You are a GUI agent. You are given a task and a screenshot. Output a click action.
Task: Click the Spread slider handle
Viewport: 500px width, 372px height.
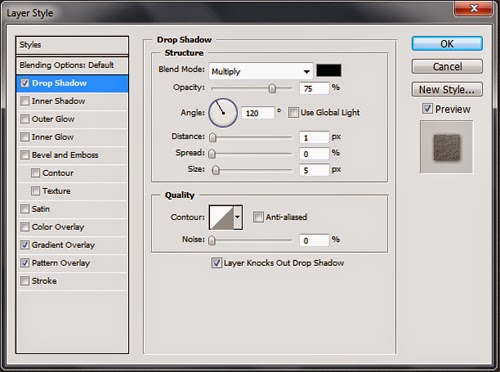coord(212,154)
